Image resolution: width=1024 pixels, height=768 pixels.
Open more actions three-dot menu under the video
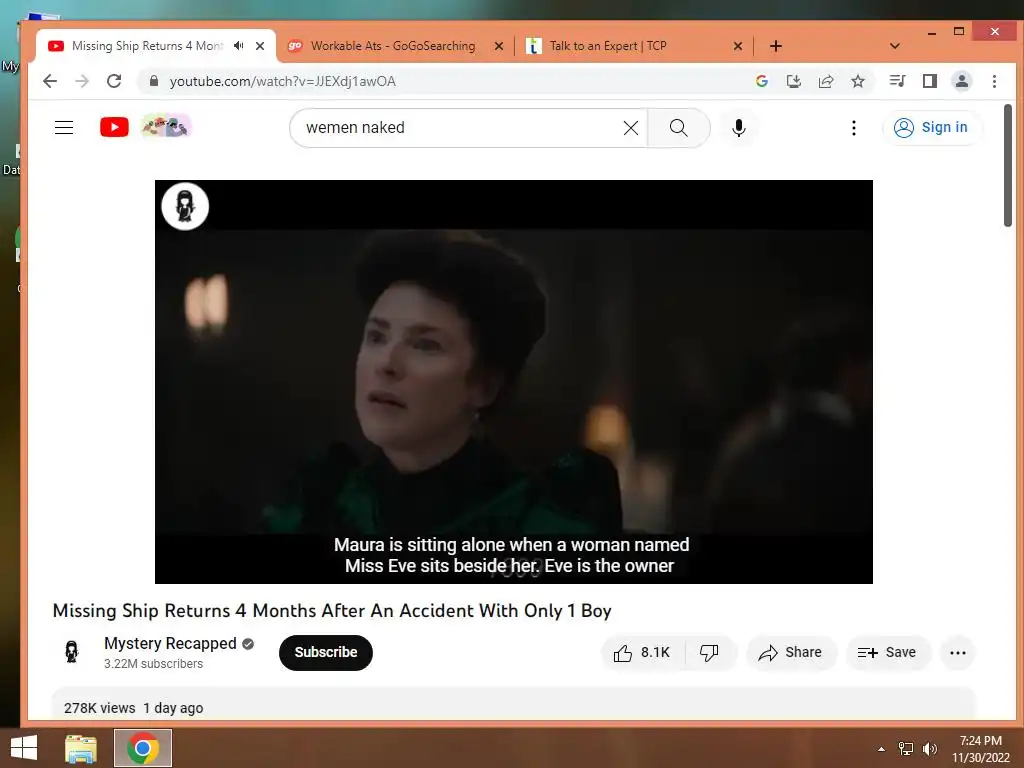pyautogui.click(x=957, y=652)
